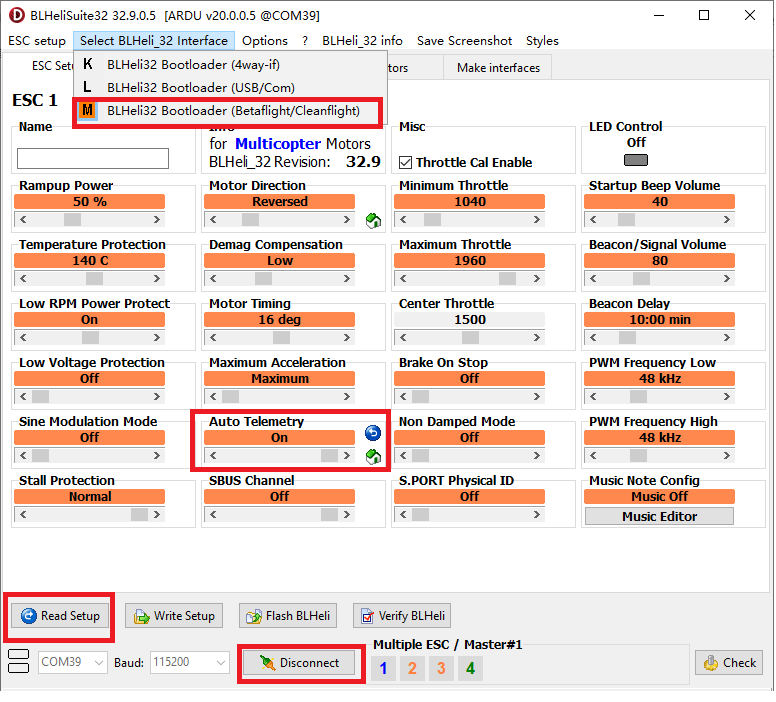Open the Make interfaces tab
Screen dimensions: 776x702
pos(498,68)
